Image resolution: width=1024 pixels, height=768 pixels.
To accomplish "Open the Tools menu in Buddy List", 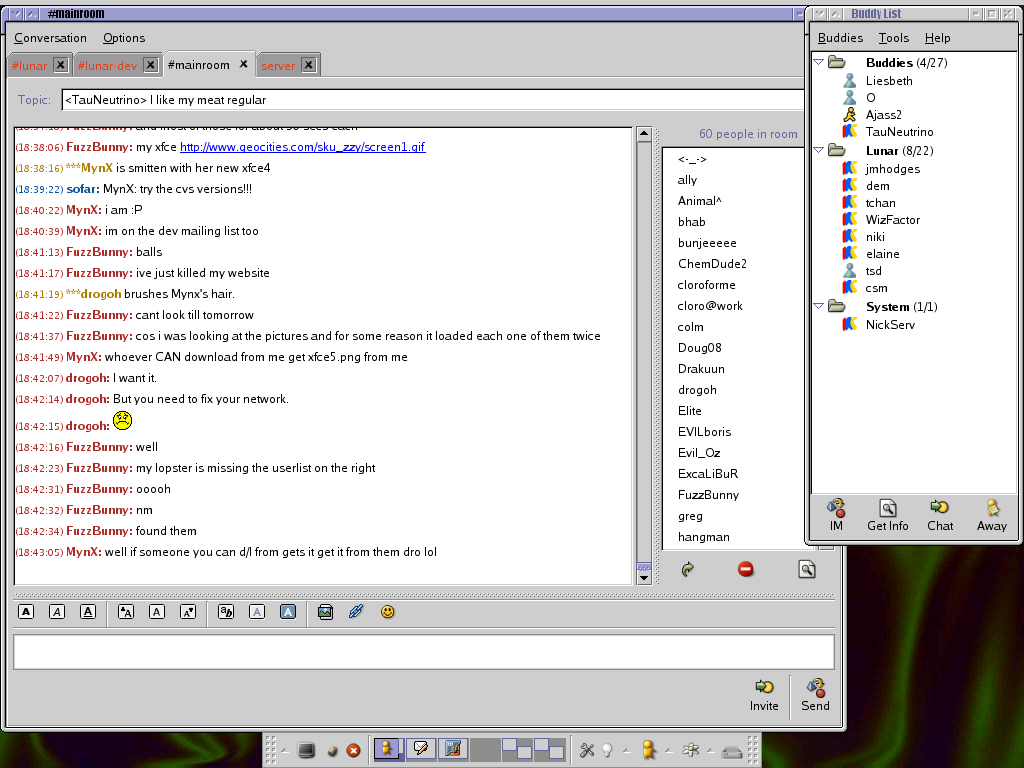I will 894,38.
